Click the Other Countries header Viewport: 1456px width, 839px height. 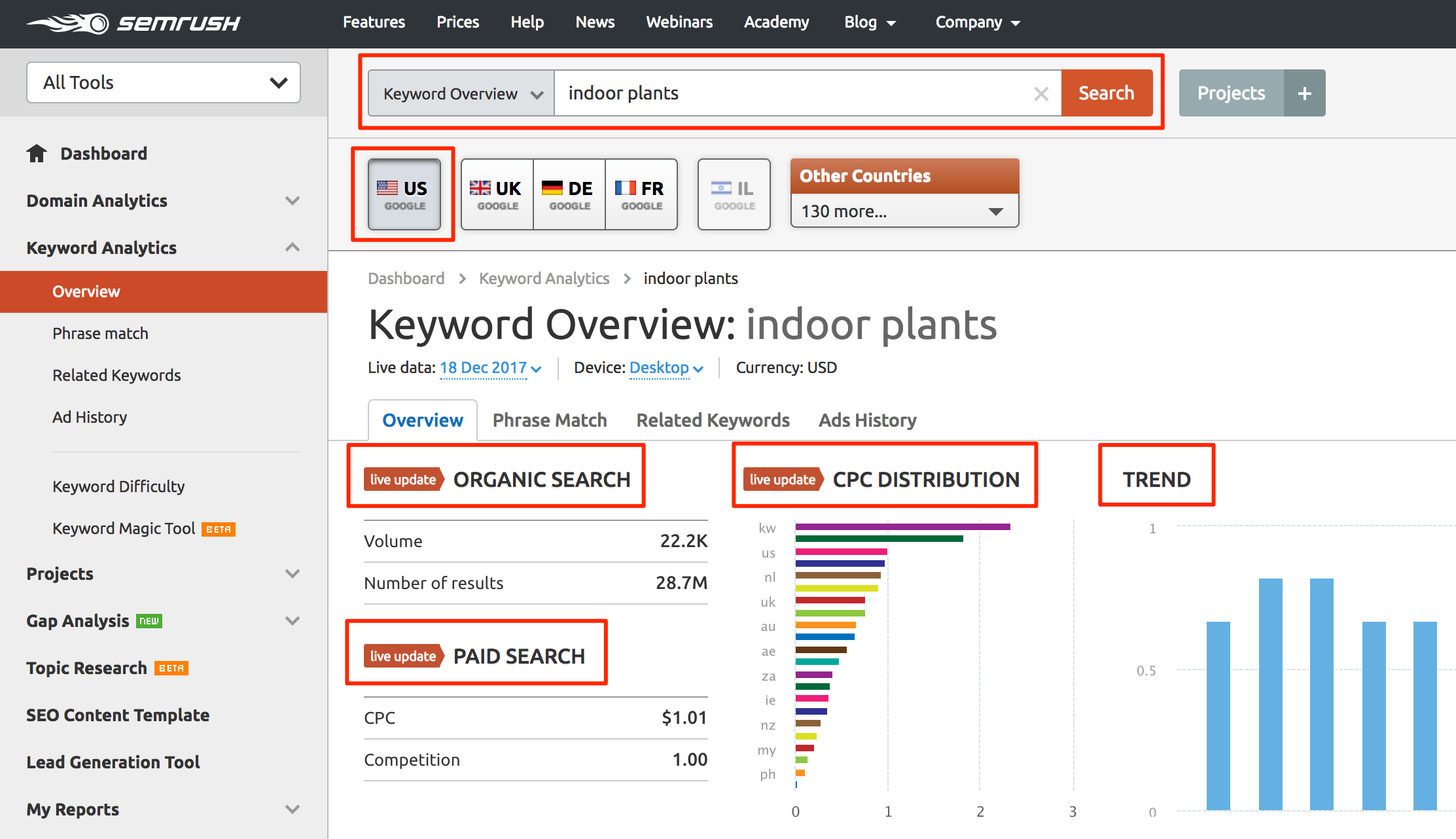pos(904,176)
